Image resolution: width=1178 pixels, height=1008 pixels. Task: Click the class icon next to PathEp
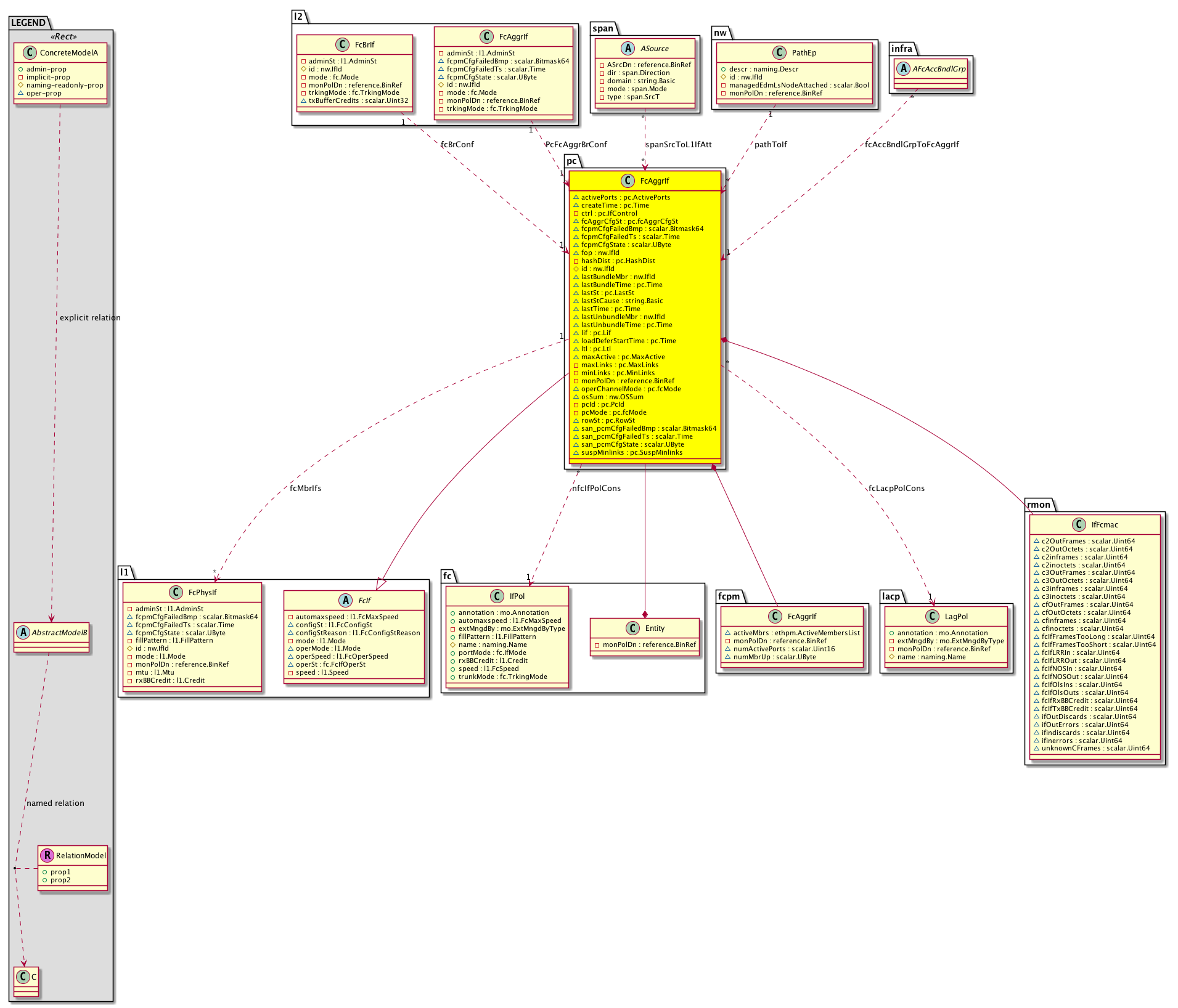click(x=780, y=53)
